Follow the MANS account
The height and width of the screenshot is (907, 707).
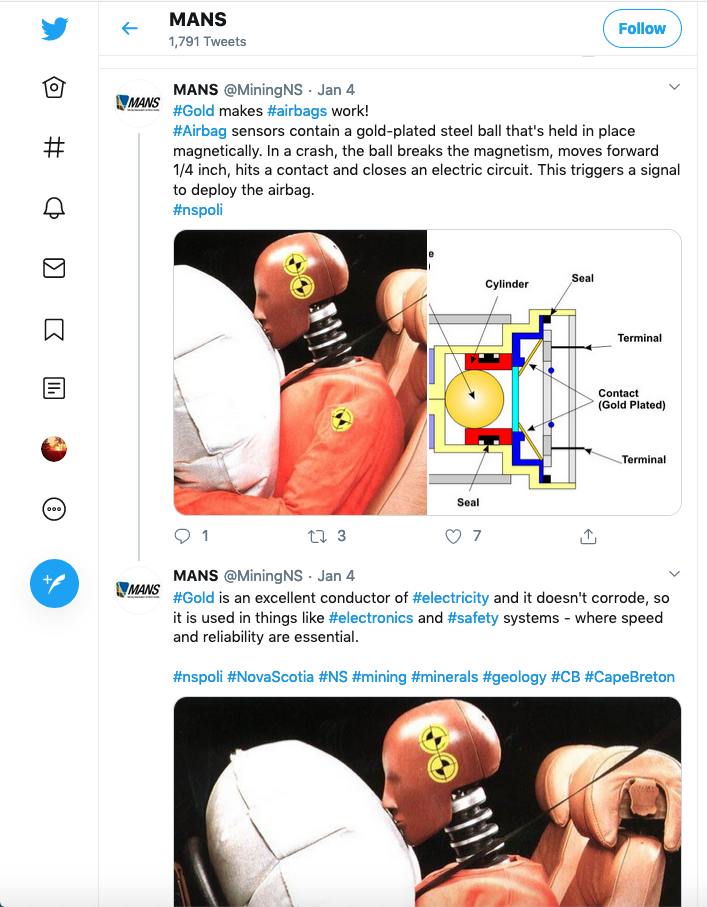click(x=642, y=28)
